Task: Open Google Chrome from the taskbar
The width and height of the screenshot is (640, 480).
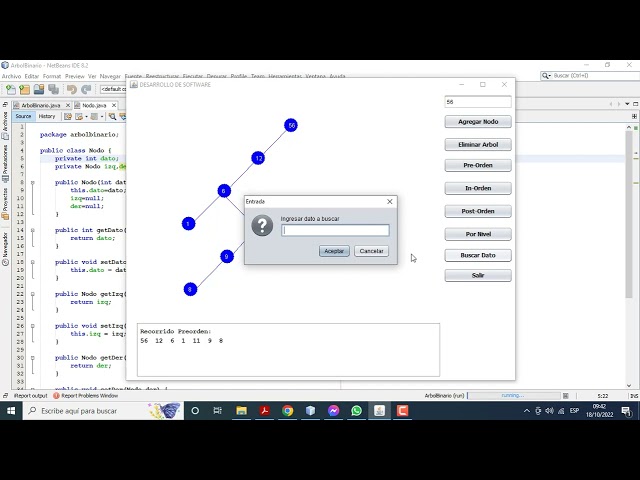Action: (x=287, y=411)
